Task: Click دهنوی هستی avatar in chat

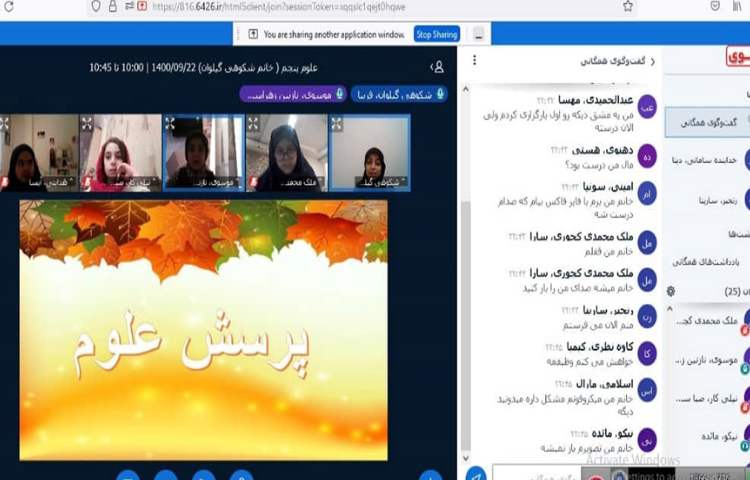Action: (647, 157)
